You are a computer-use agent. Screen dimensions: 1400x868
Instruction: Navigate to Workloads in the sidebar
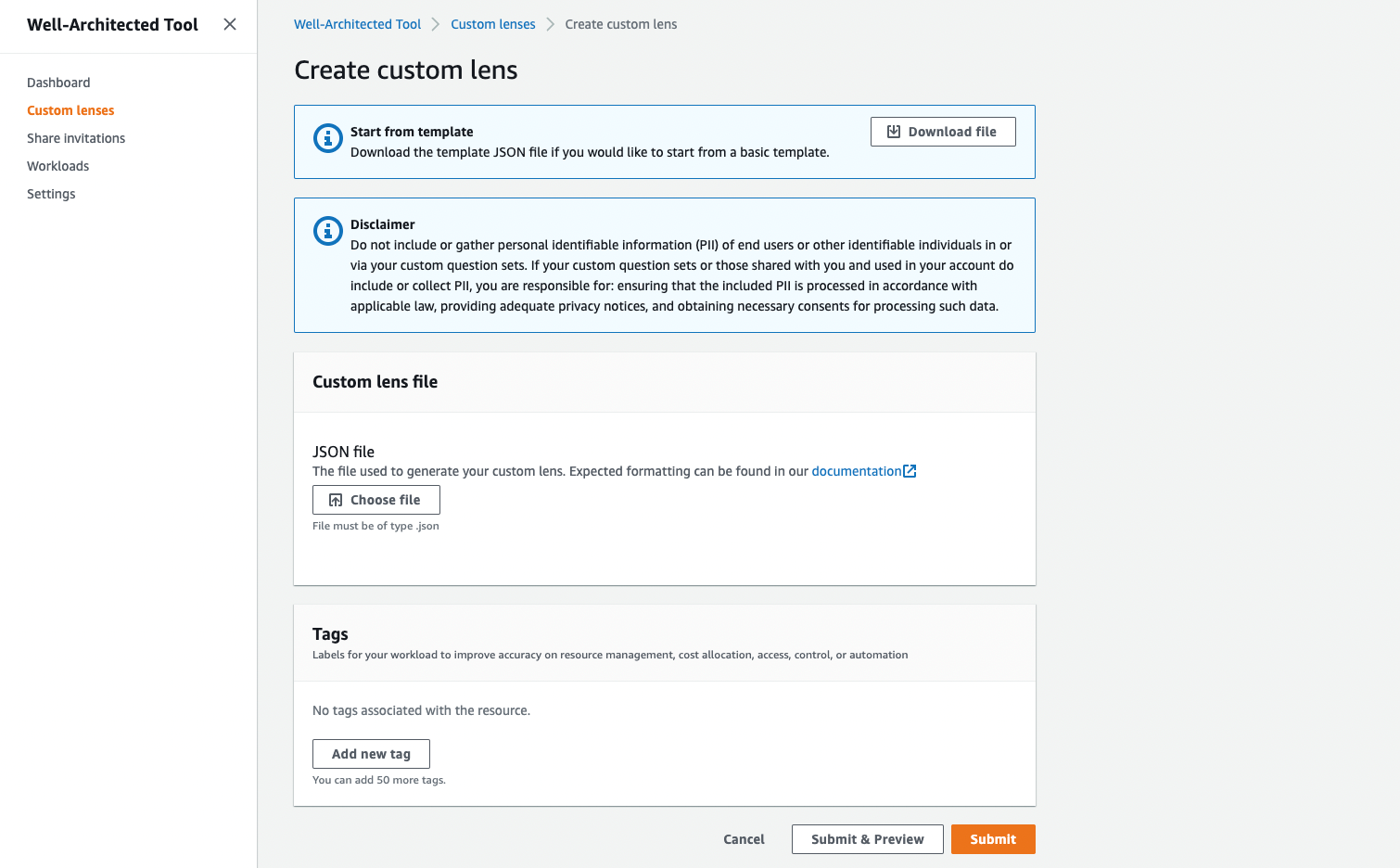pos(57,165)
